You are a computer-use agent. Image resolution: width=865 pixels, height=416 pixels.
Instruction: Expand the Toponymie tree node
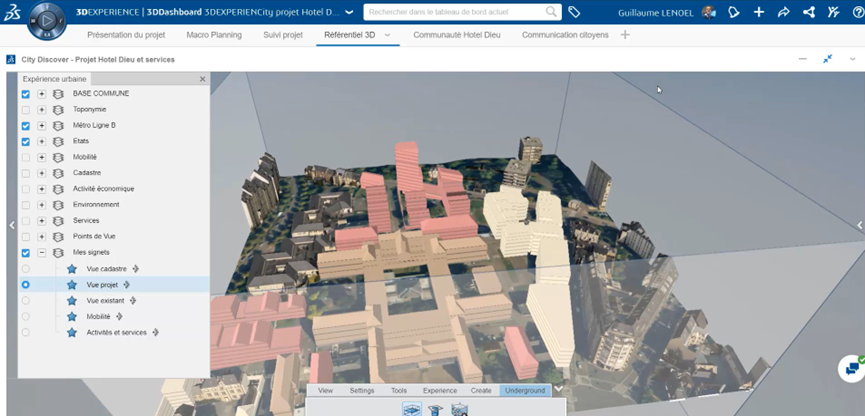(x=41, y=110)
